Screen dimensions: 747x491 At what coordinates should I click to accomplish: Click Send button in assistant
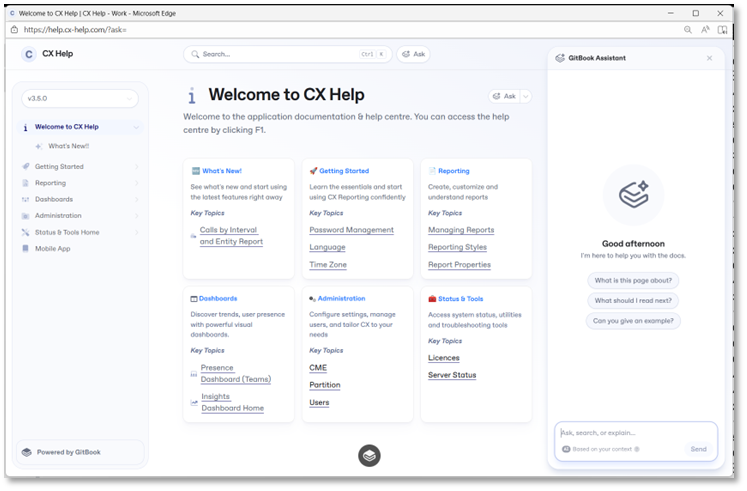point(698,449)
